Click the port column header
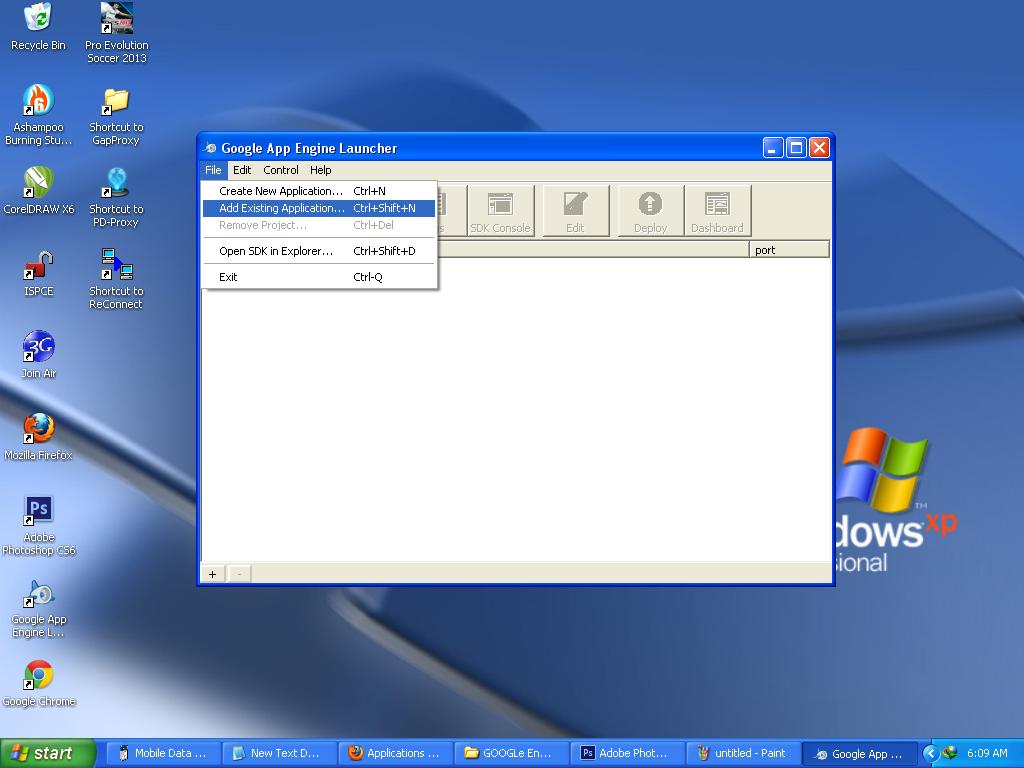 [789, 249]
